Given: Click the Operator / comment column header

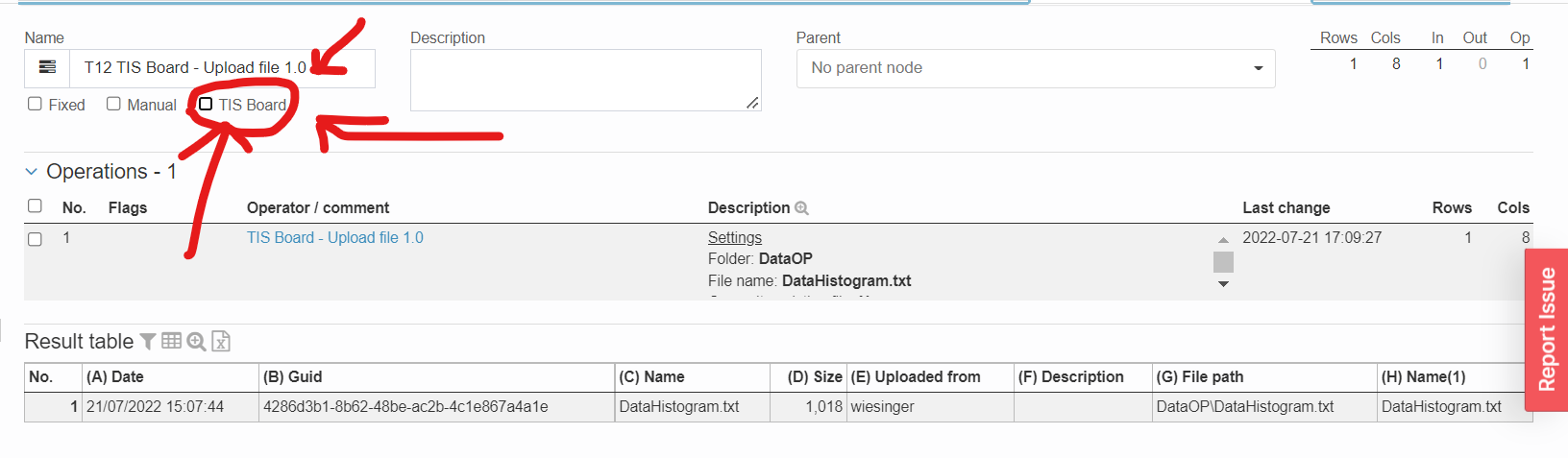Looking at the screenshot, I should coord(318,207).
